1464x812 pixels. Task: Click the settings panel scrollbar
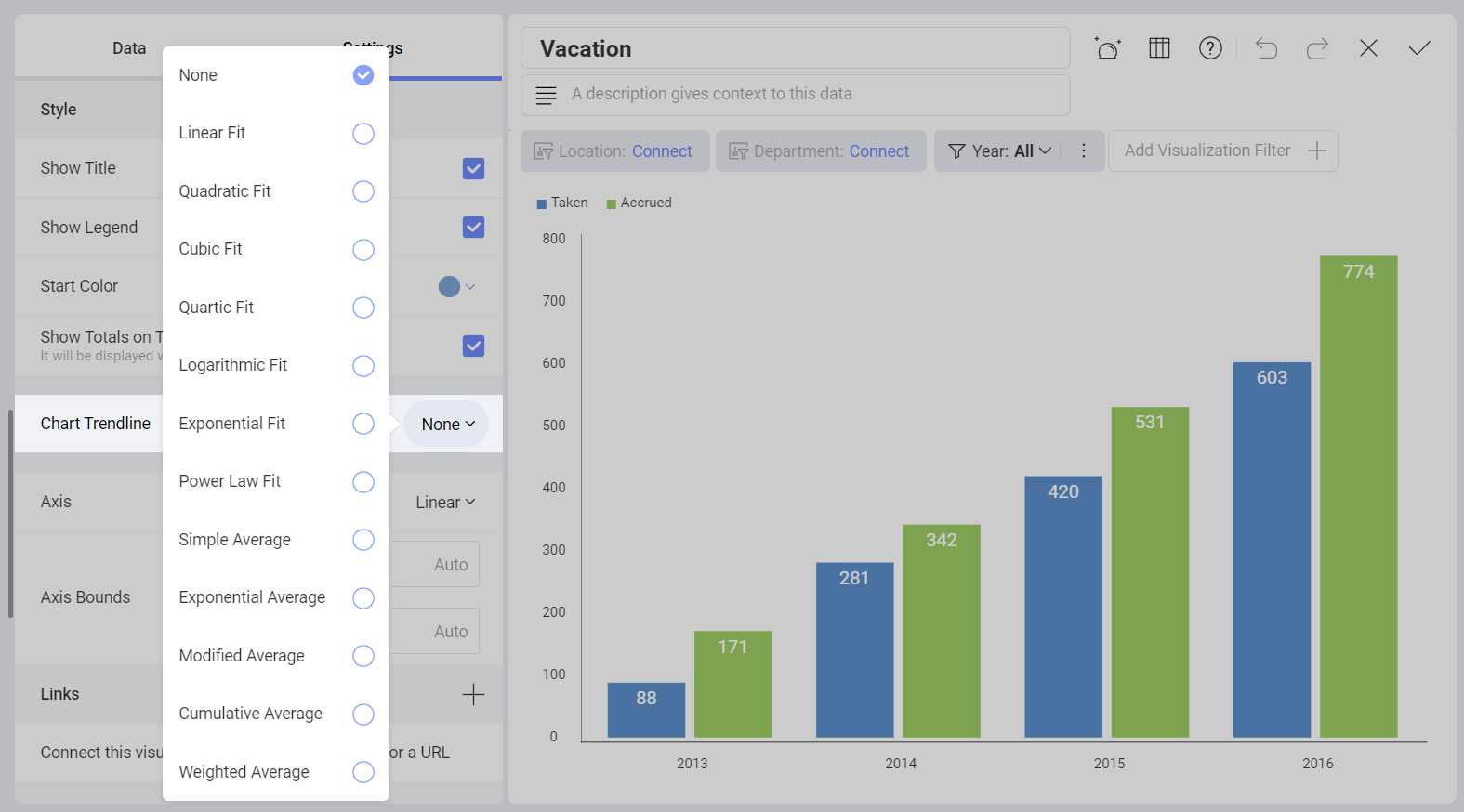[x=10, y=513]
